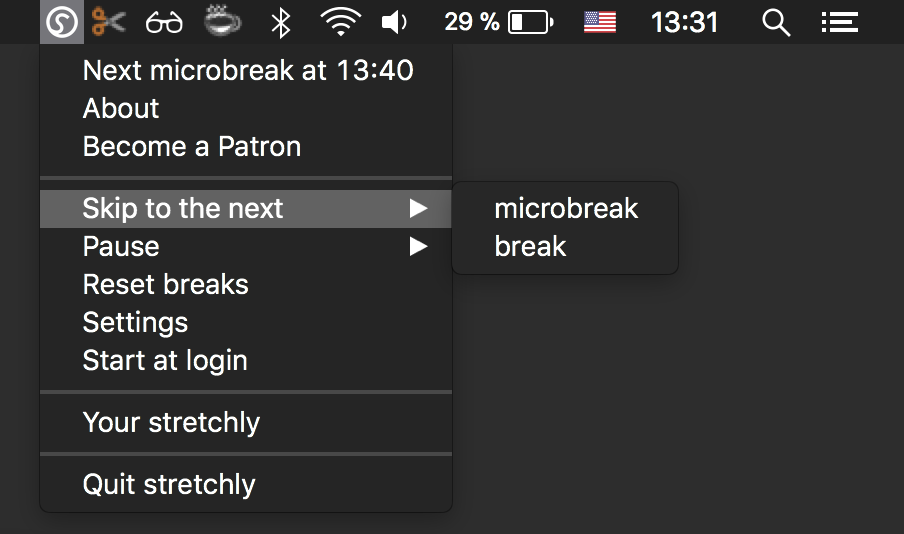Open the orange scissors menu bar icon
The image size is (904, 534).
point(108,22)
